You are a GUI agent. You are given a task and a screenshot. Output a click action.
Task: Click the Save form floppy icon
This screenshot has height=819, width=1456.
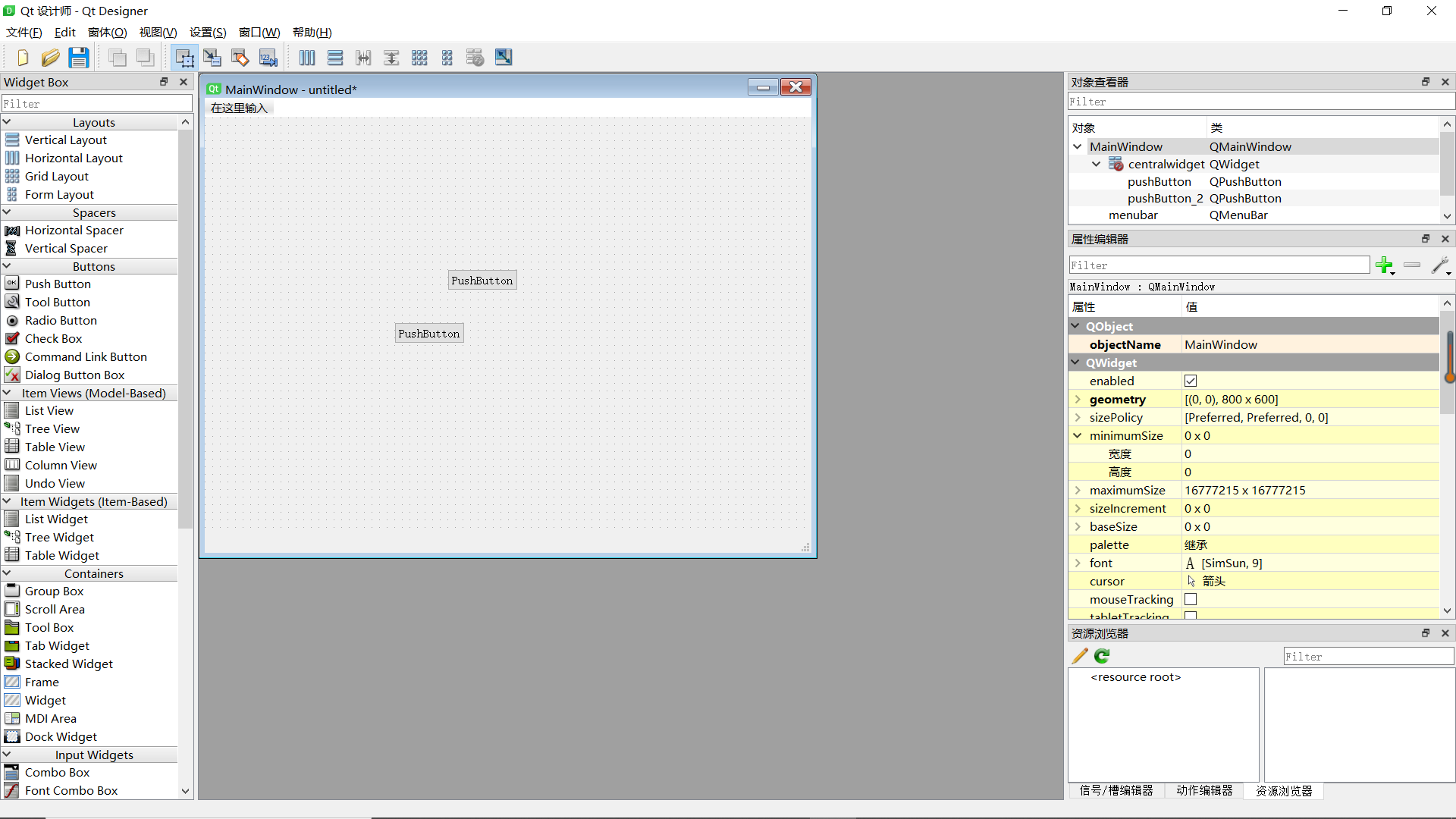tap(79, 58)
